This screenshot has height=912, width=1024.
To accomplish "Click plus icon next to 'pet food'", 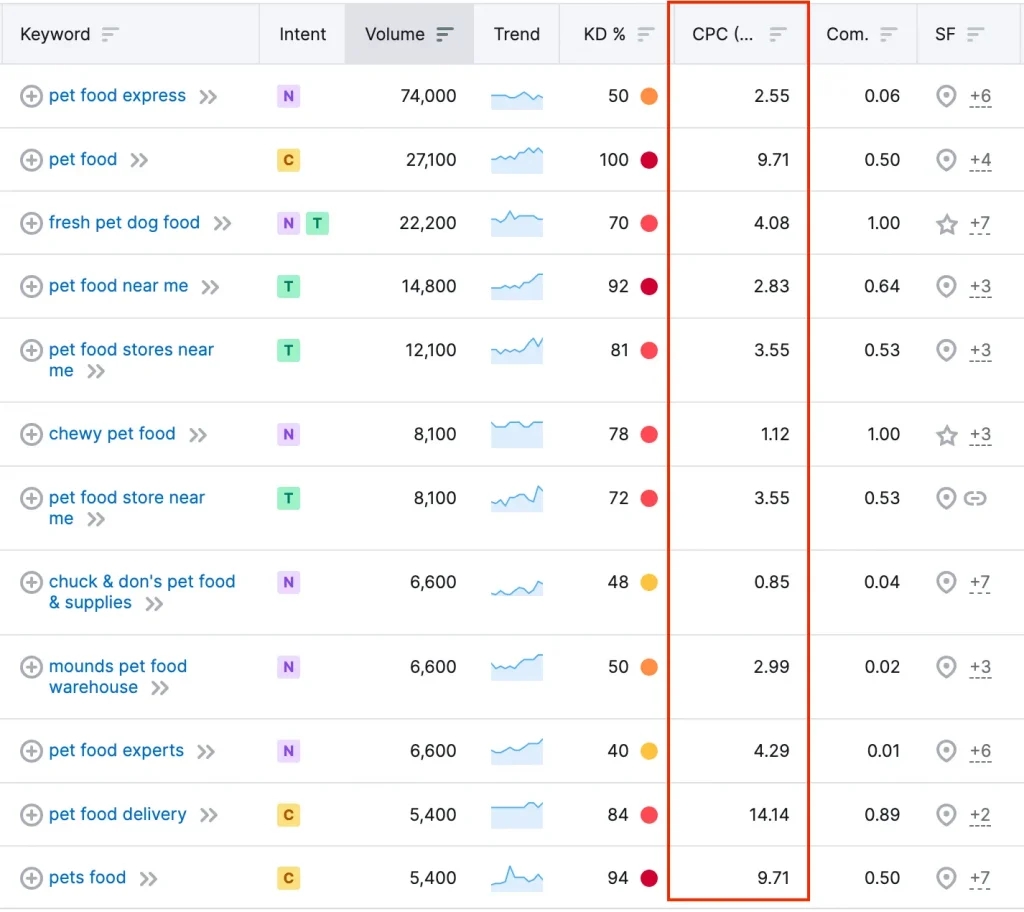I will [x=31, y=160].
